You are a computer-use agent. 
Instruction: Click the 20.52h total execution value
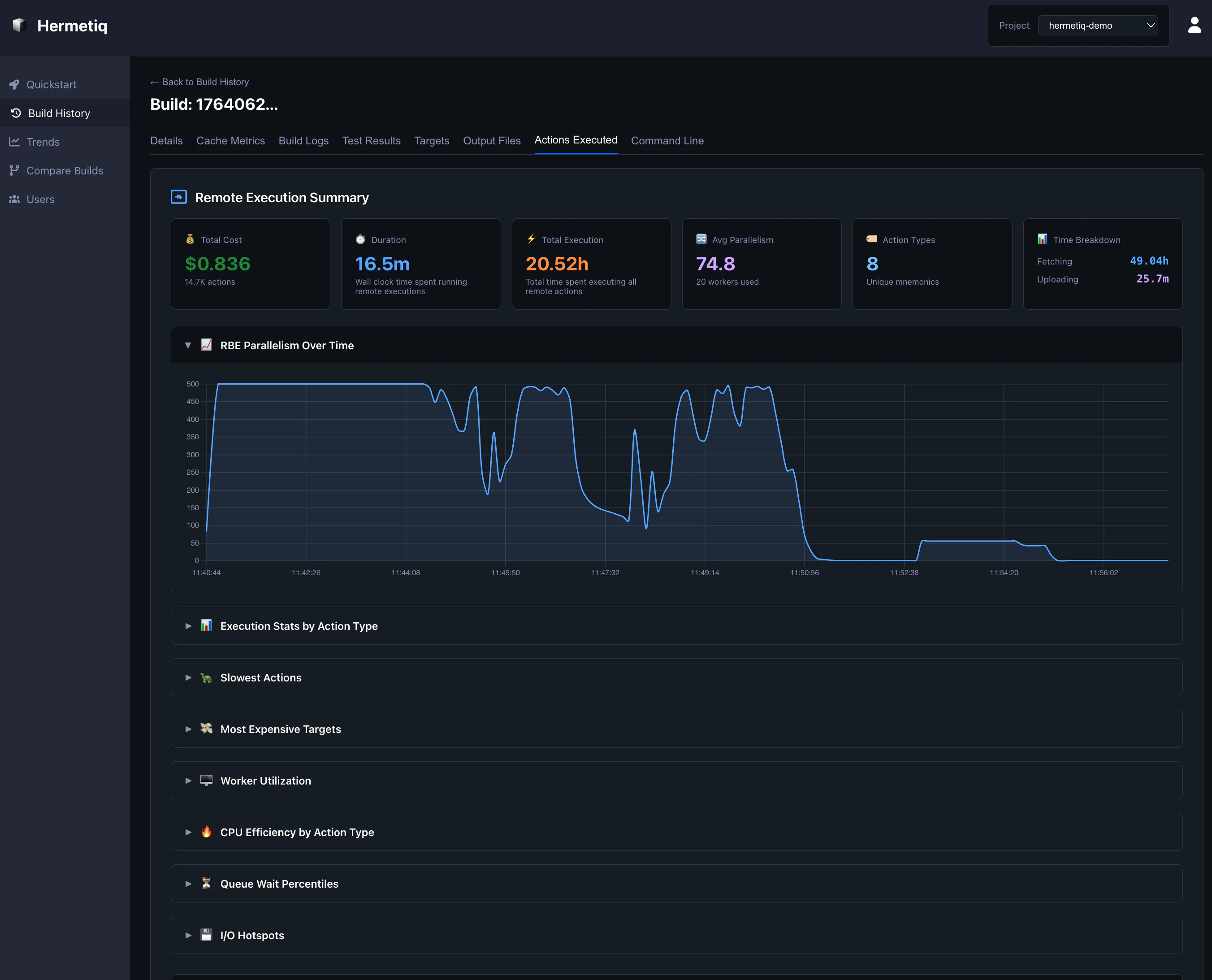pos(557,264)
